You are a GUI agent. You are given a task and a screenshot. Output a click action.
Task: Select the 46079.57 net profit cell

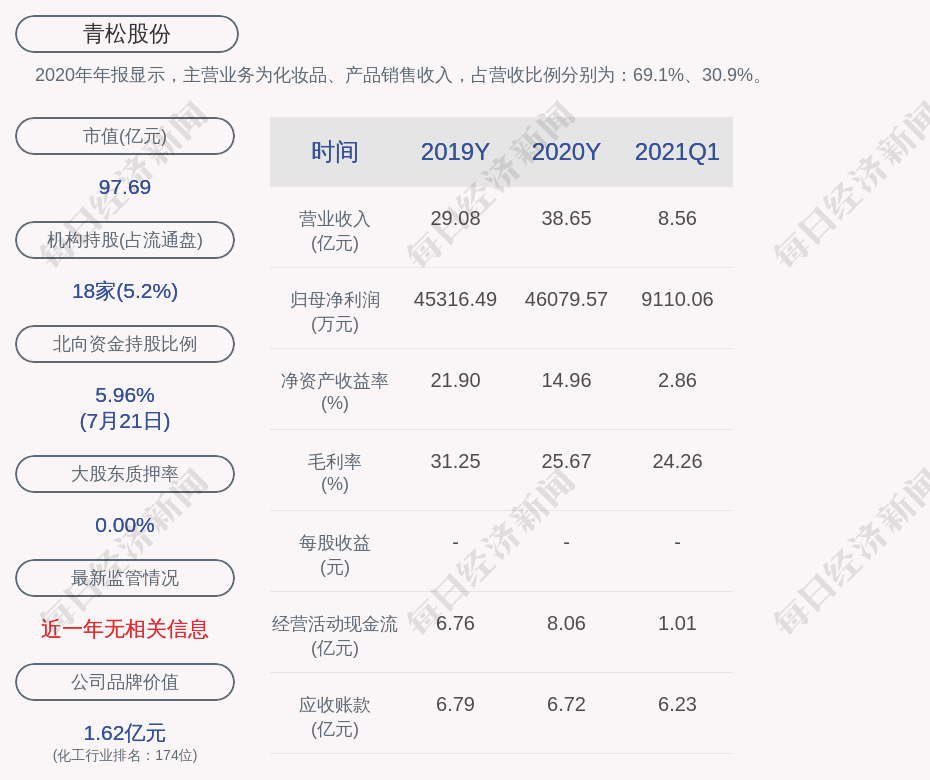[x=566, y=299]
